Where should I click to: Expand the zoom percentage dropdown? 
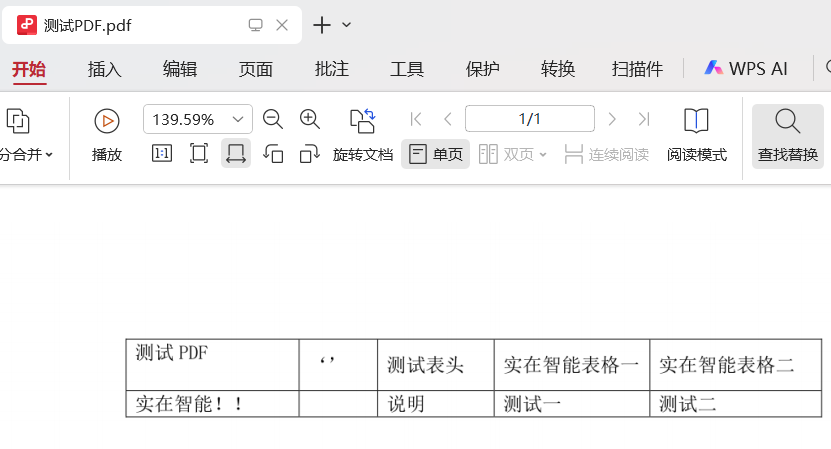[x=238, y=119]
